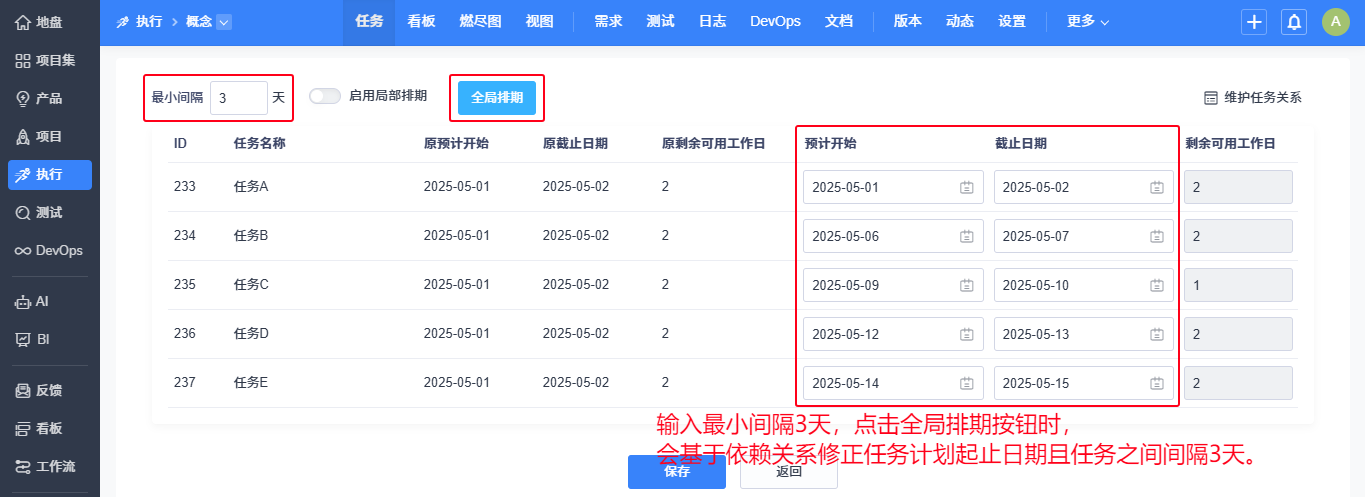Click the 返回 button
Viewport: 1365px width, 497px height.
point(789,472)
